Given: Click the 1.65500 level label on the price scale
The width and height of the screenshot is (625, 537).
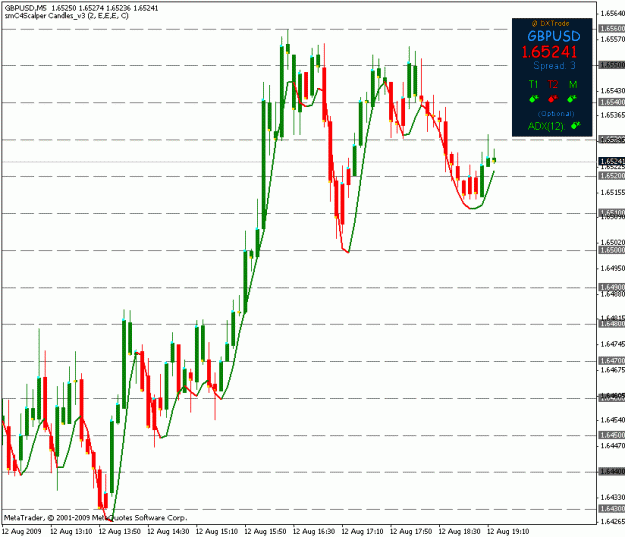Looking at the screenshot, I should (612, 65).
